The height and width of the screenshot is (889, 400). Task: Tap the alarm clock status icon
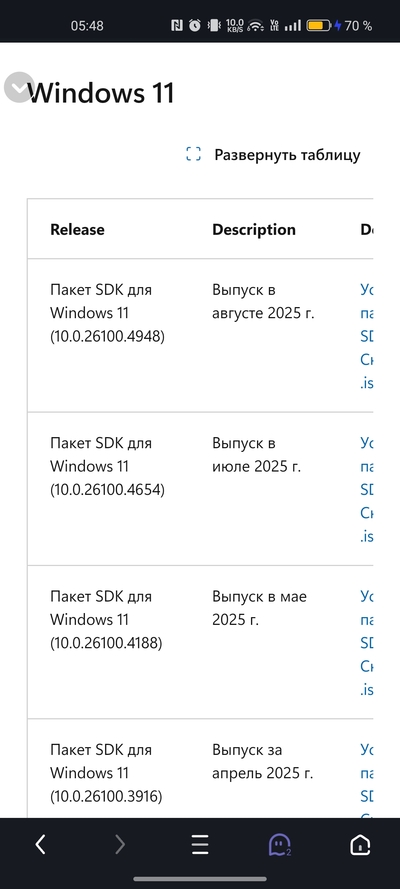point(195,26)
